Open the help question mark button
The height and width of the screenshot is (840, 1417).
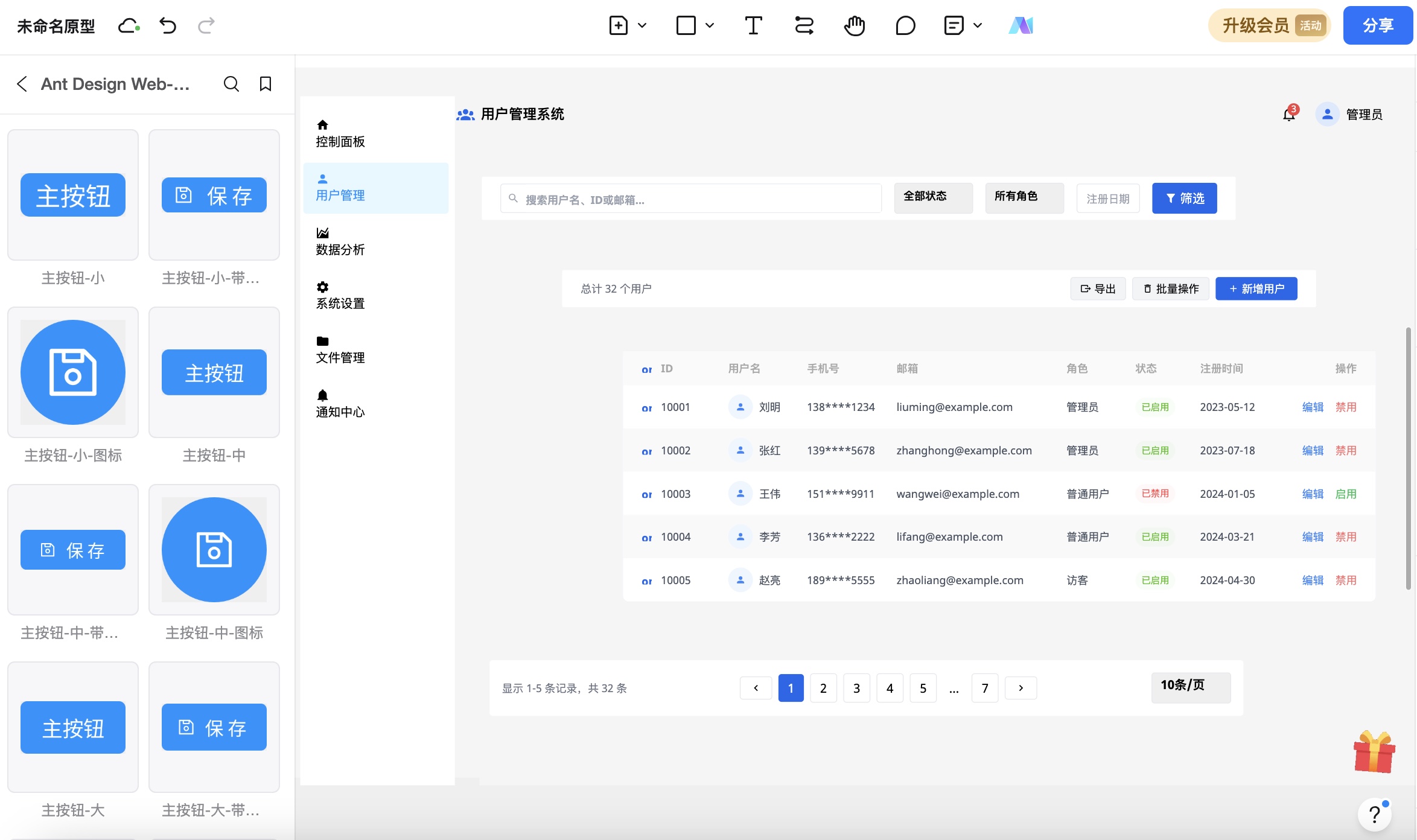coord(1375,815)
